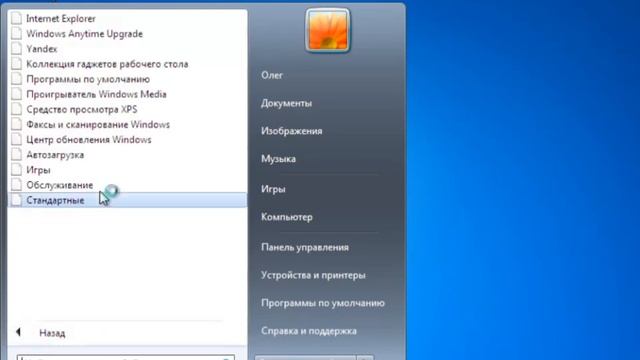
Task: Click the folder icon beside Автозагрузка
Action: (x=16, y=155)
